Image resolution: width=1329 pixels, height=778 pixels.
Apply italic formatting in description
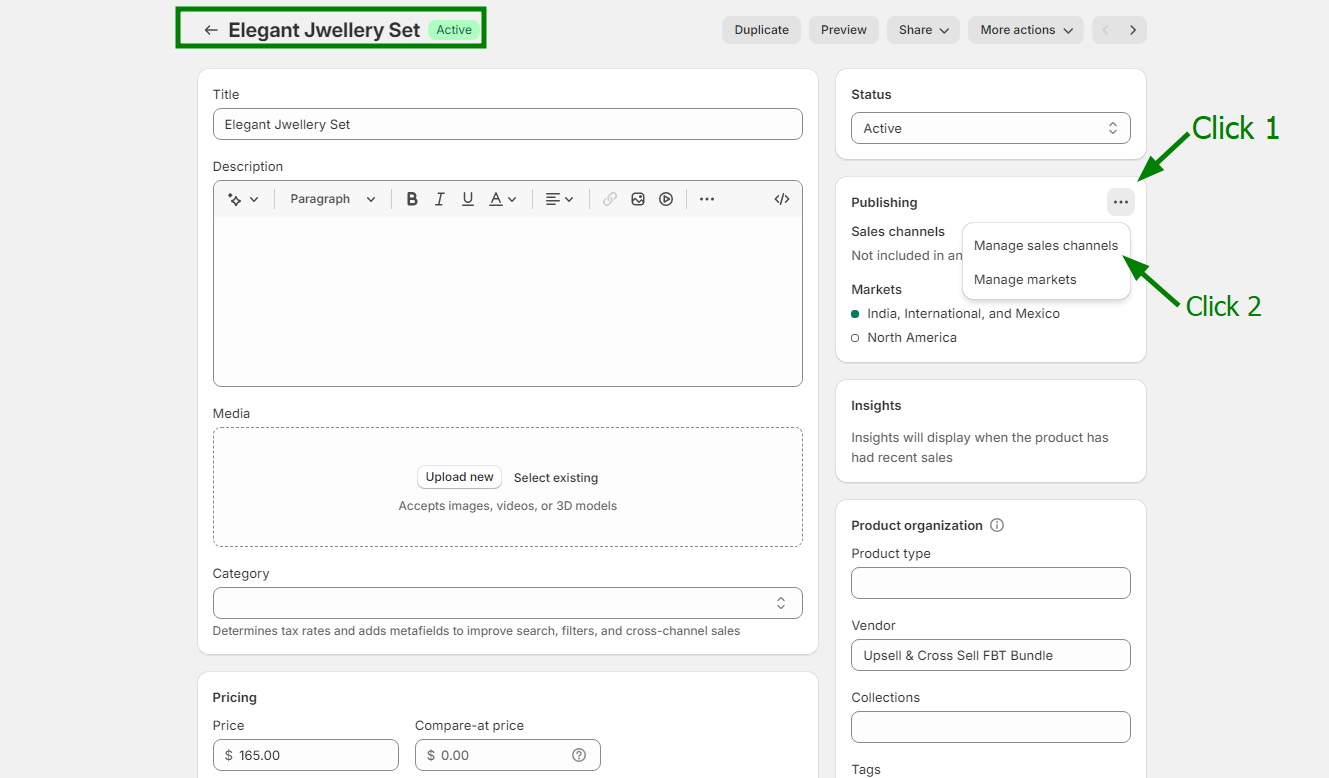pos(439,199)
